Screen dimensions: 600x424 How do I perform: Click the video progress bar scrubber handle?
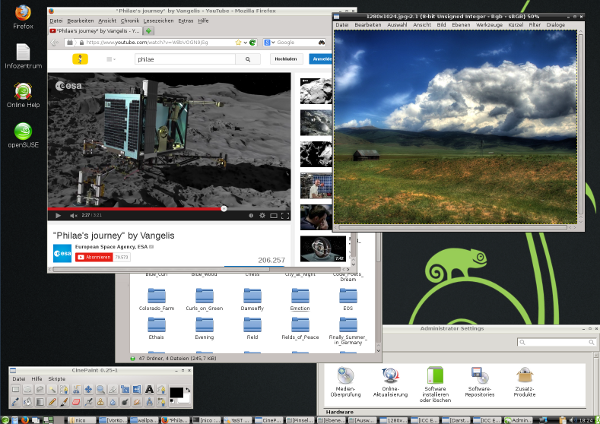[224, 209]
